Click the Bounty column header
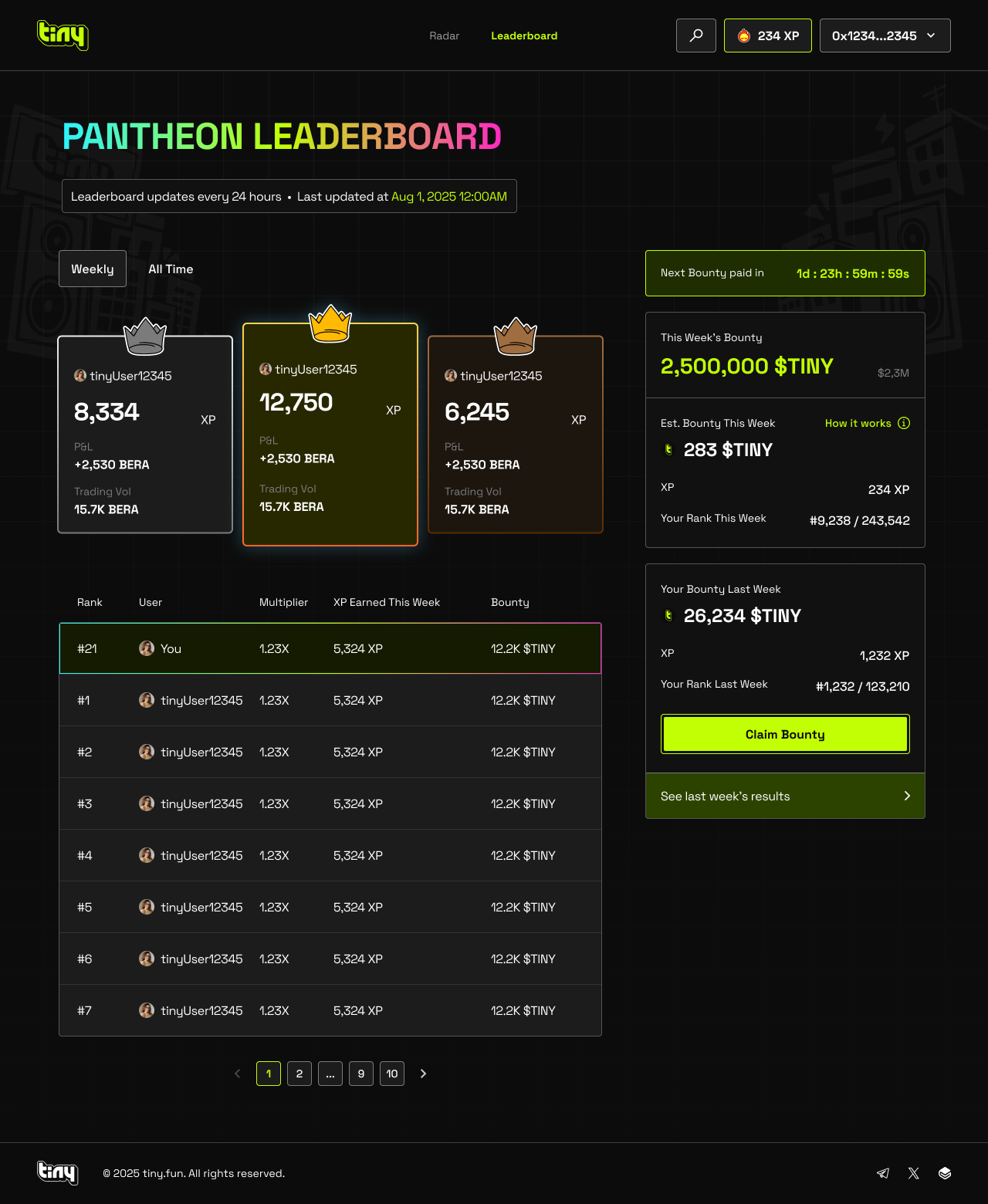The image size is (988, 1204). pyautogui.click(x=510, y=602)
